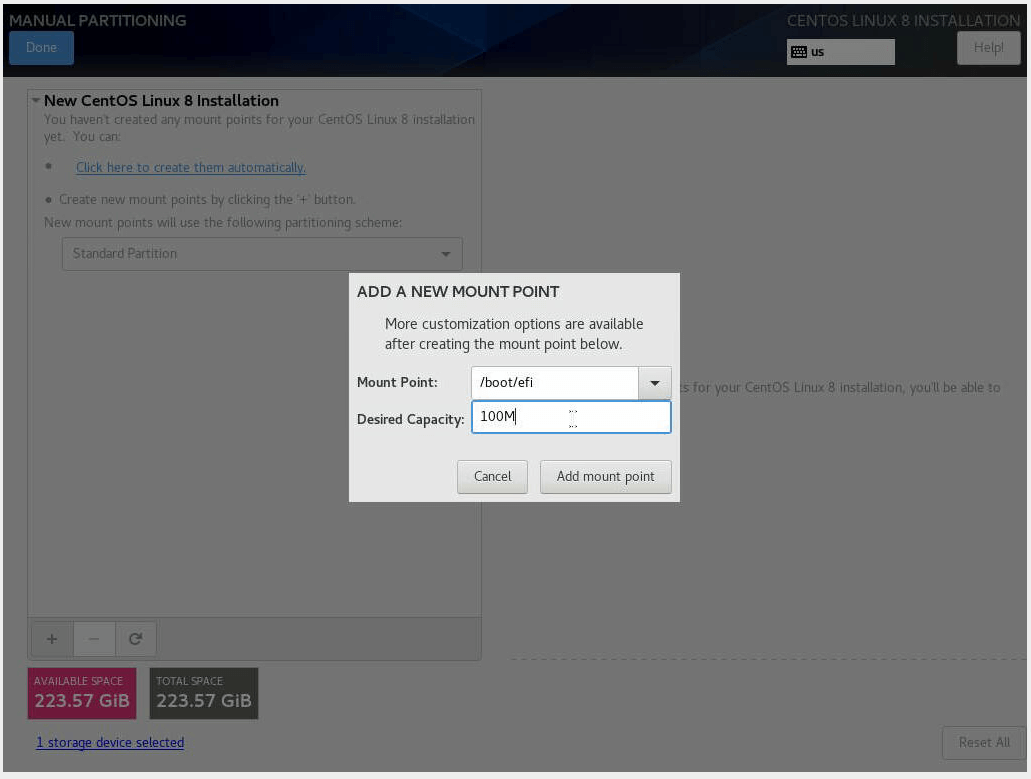This screenshot has width=1031, height=779.
Task: Click the add mount point plus icon
Action: [52, 639]
